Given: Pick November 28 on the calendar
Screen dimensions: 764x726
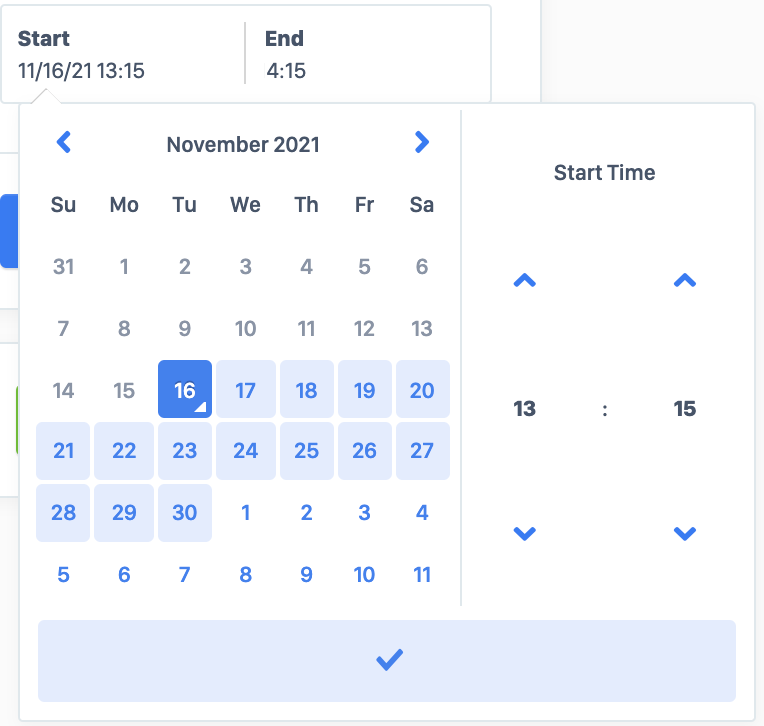Looking at the screenshot, I should point(64,513).
